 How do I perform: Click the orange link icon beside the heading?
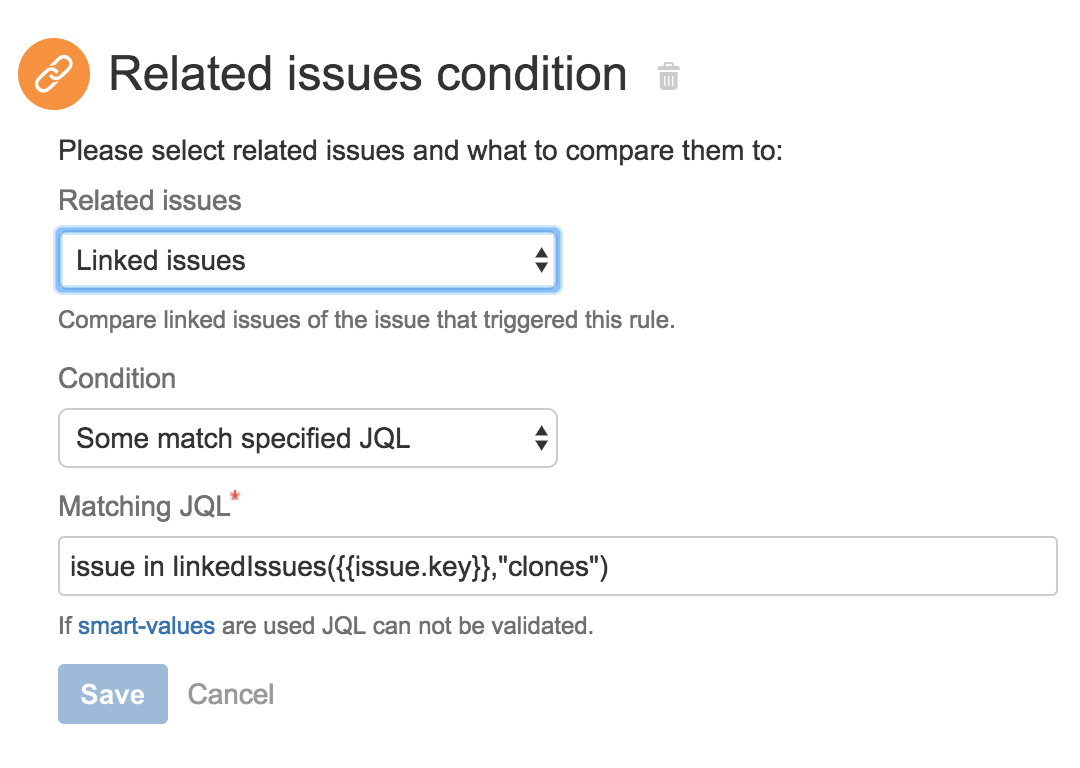coord(54,75)
